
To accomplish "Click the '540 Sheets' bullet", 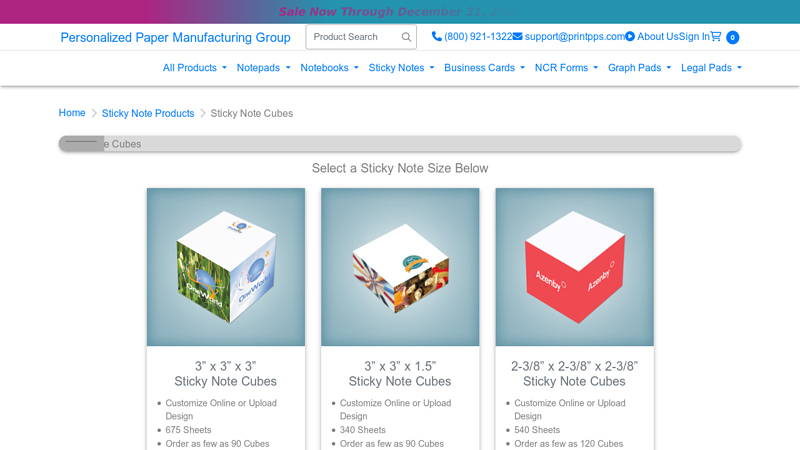I will pyautogui.click(x=537, y=430).
